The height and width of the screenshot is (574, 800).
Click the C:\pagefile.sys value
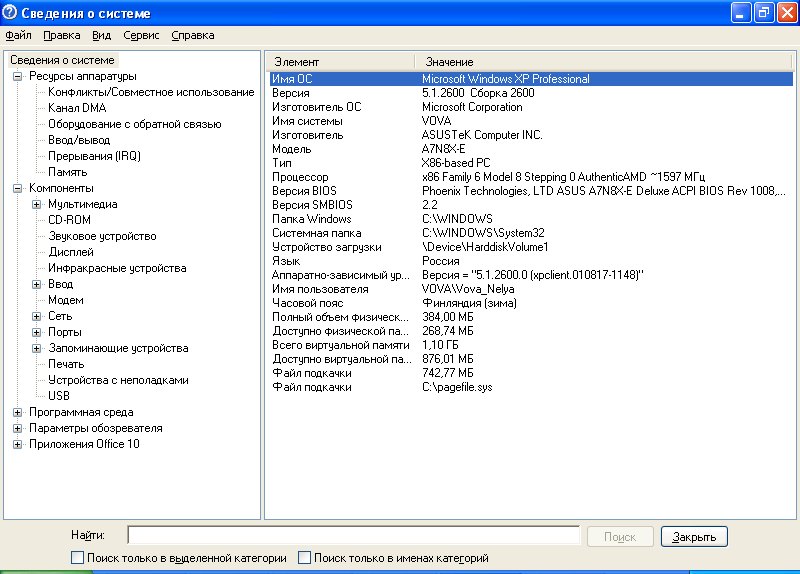[457, 387]
